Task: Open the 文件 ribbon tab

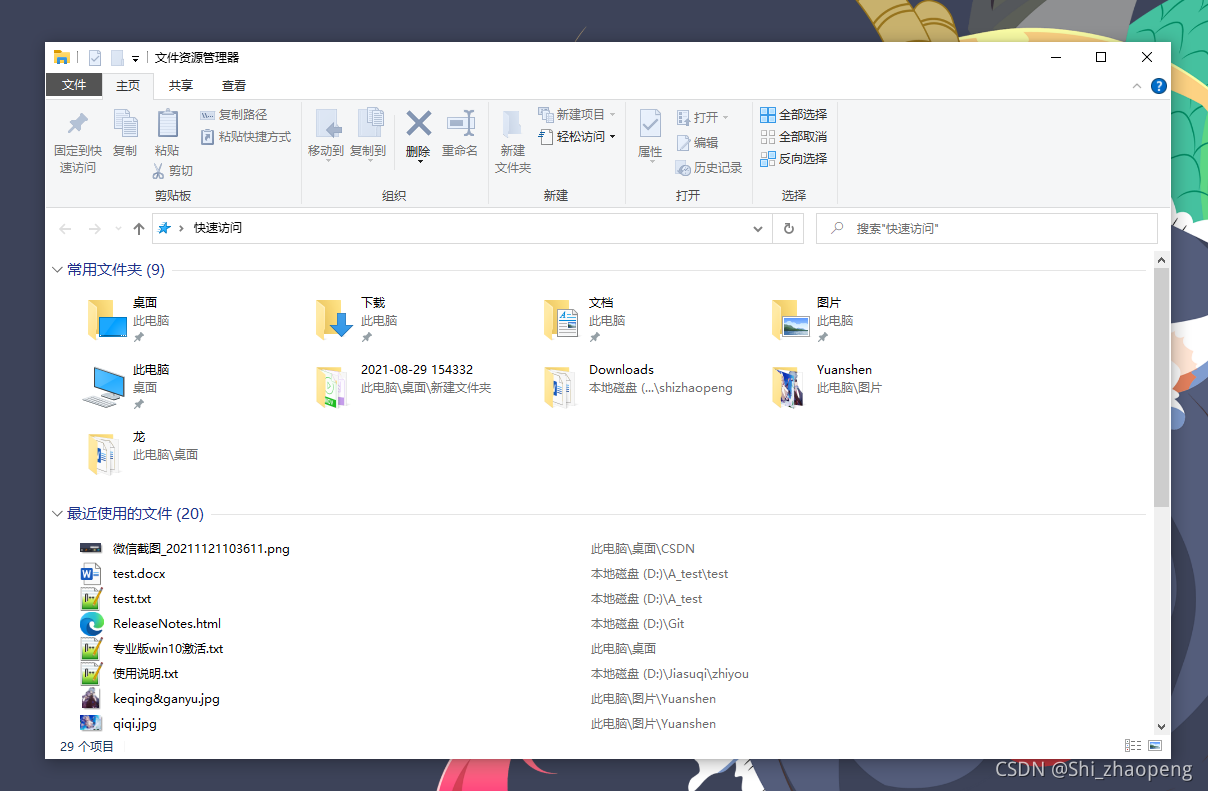Action: (74, 85)
